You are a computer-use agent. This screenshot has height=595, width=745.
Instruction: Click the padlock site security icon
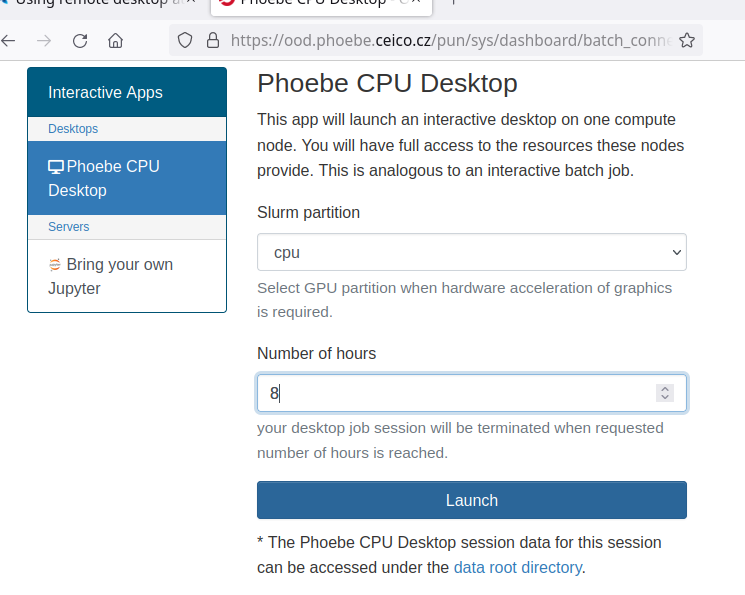[213, 41]
